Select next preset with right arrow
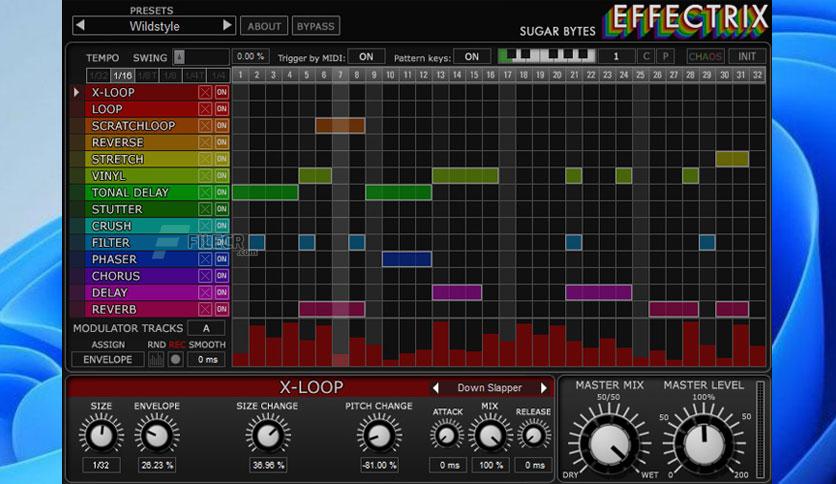 pyautogui.click(x=227, y=25)
